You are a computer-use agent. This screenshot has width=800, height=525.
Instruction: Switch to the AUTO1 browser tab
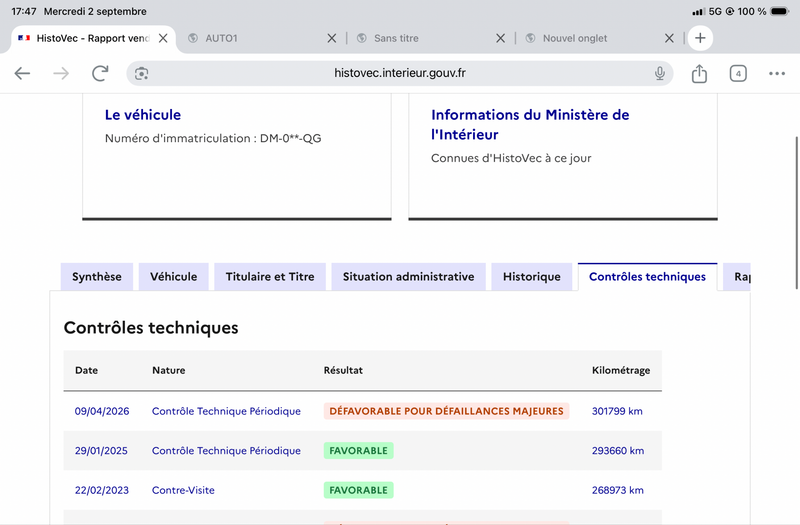pos(255,38)
